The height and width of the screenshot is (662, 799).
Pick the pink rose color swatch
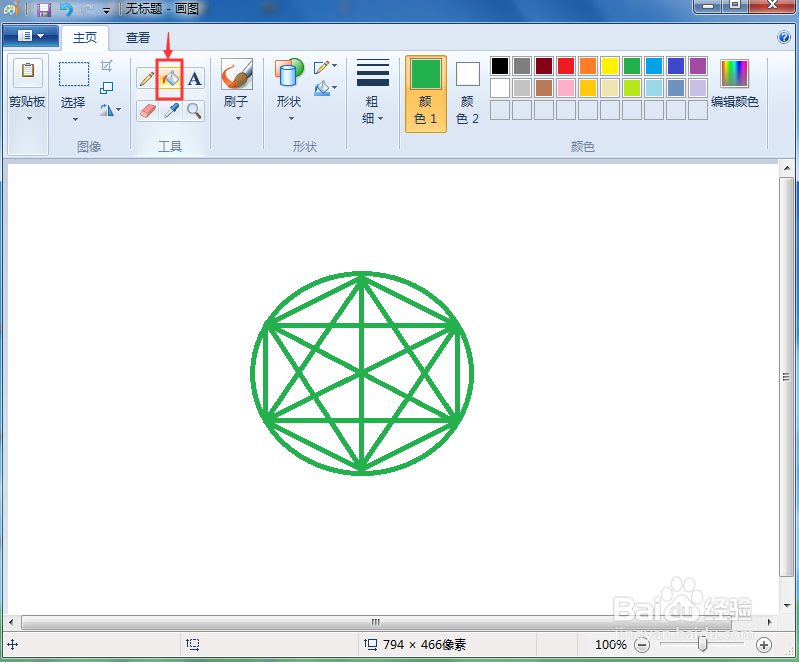(x=566, y=88)
